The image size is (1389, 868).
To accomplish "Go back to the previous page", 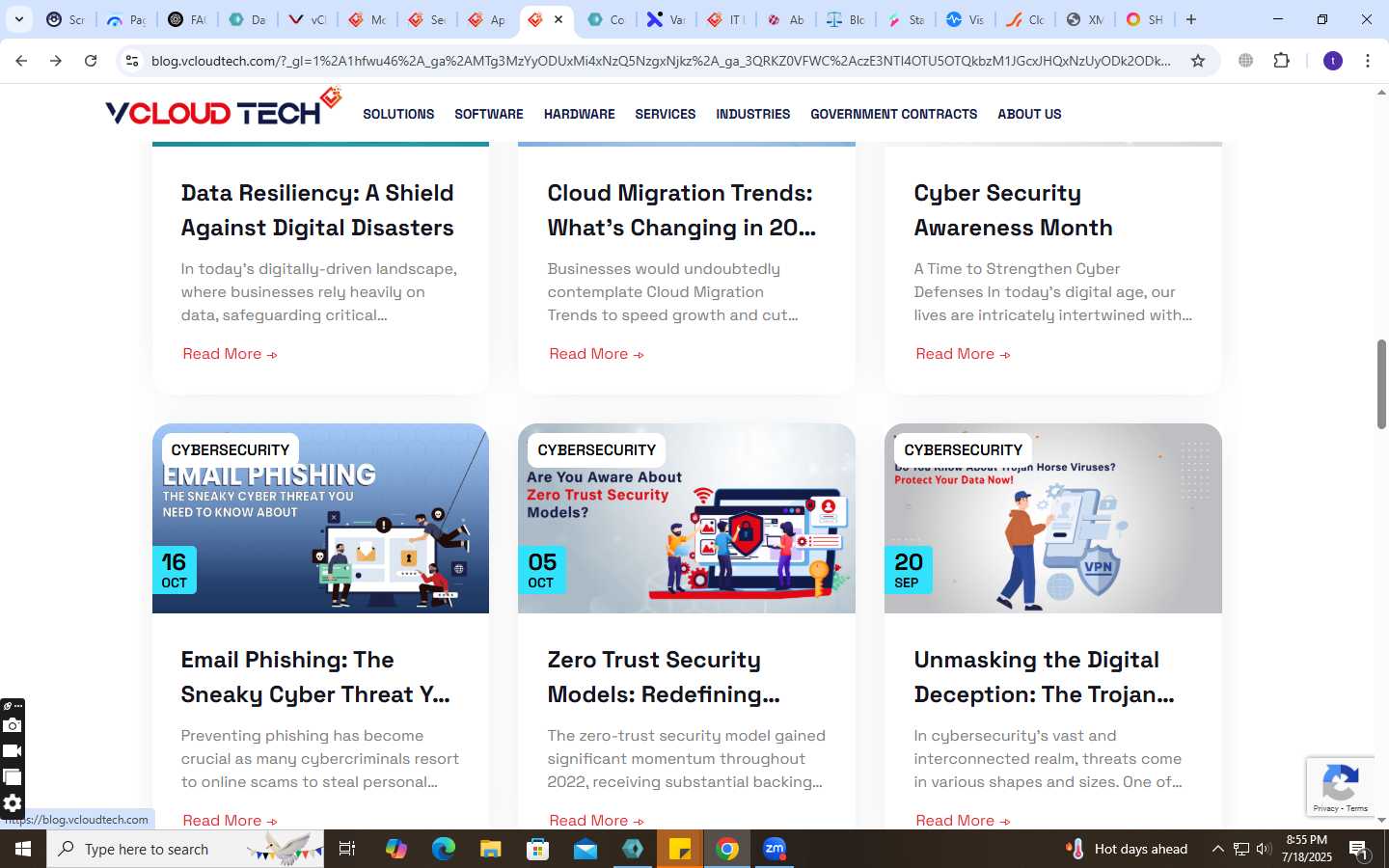I will [x=21, y=61].
